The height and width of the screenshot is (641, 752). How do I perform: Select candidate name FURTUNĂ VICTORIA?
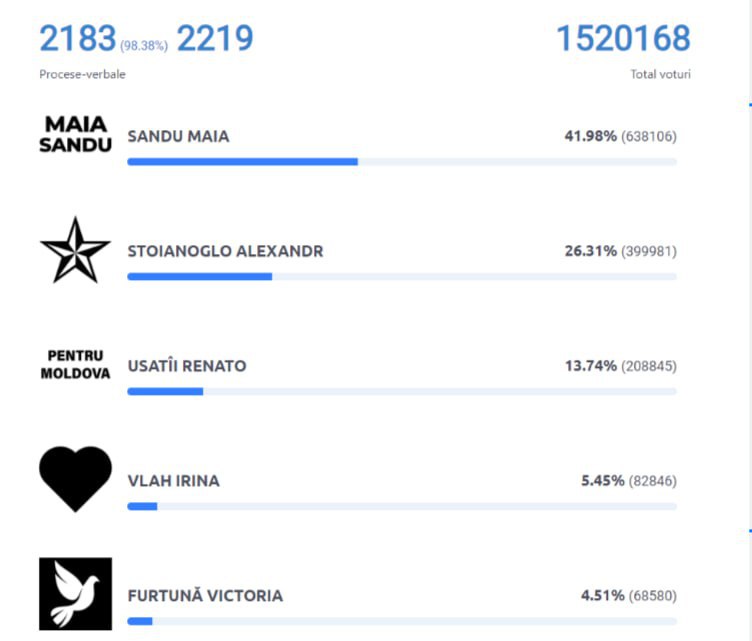[205, 595]
